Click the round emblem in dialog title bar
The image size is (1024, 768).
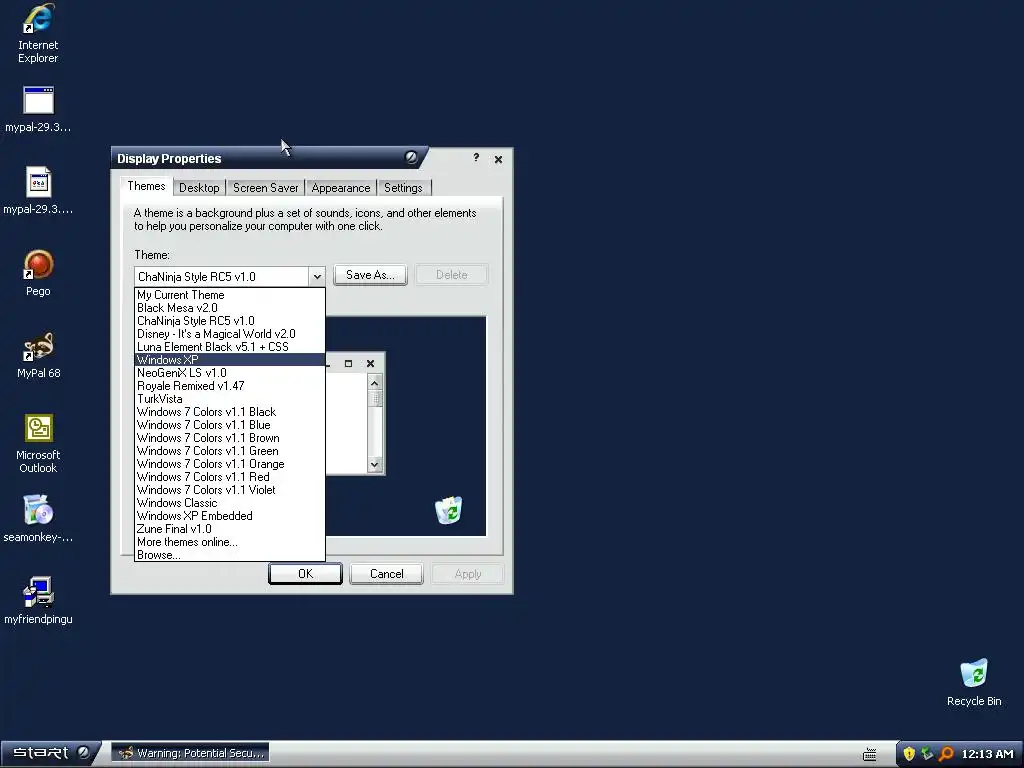(411, 157)
